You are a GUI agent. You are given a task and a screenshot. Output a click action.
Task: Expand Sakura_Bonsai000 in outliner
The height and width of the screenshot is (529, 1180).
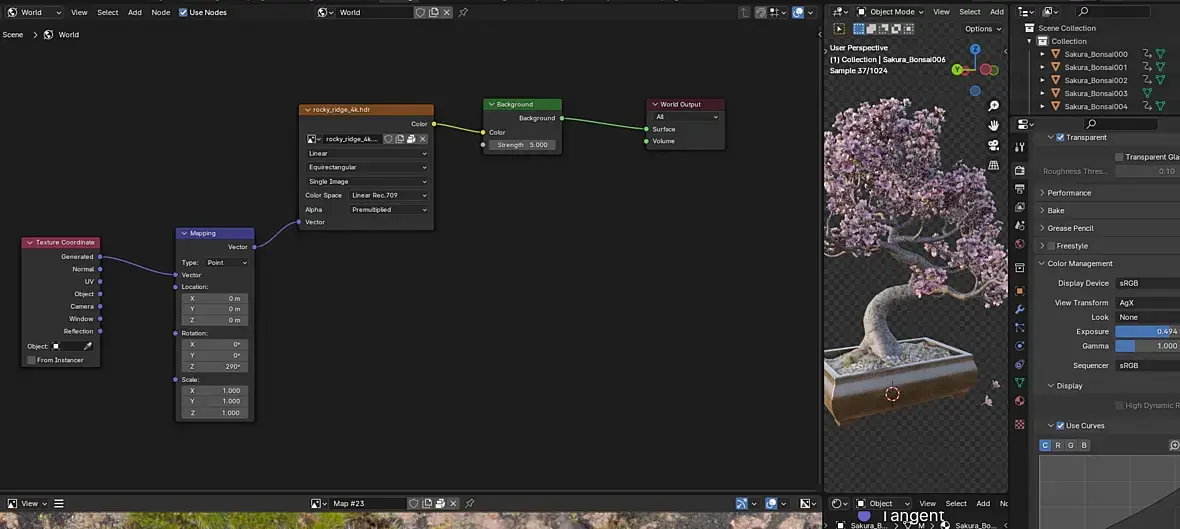1042,54
